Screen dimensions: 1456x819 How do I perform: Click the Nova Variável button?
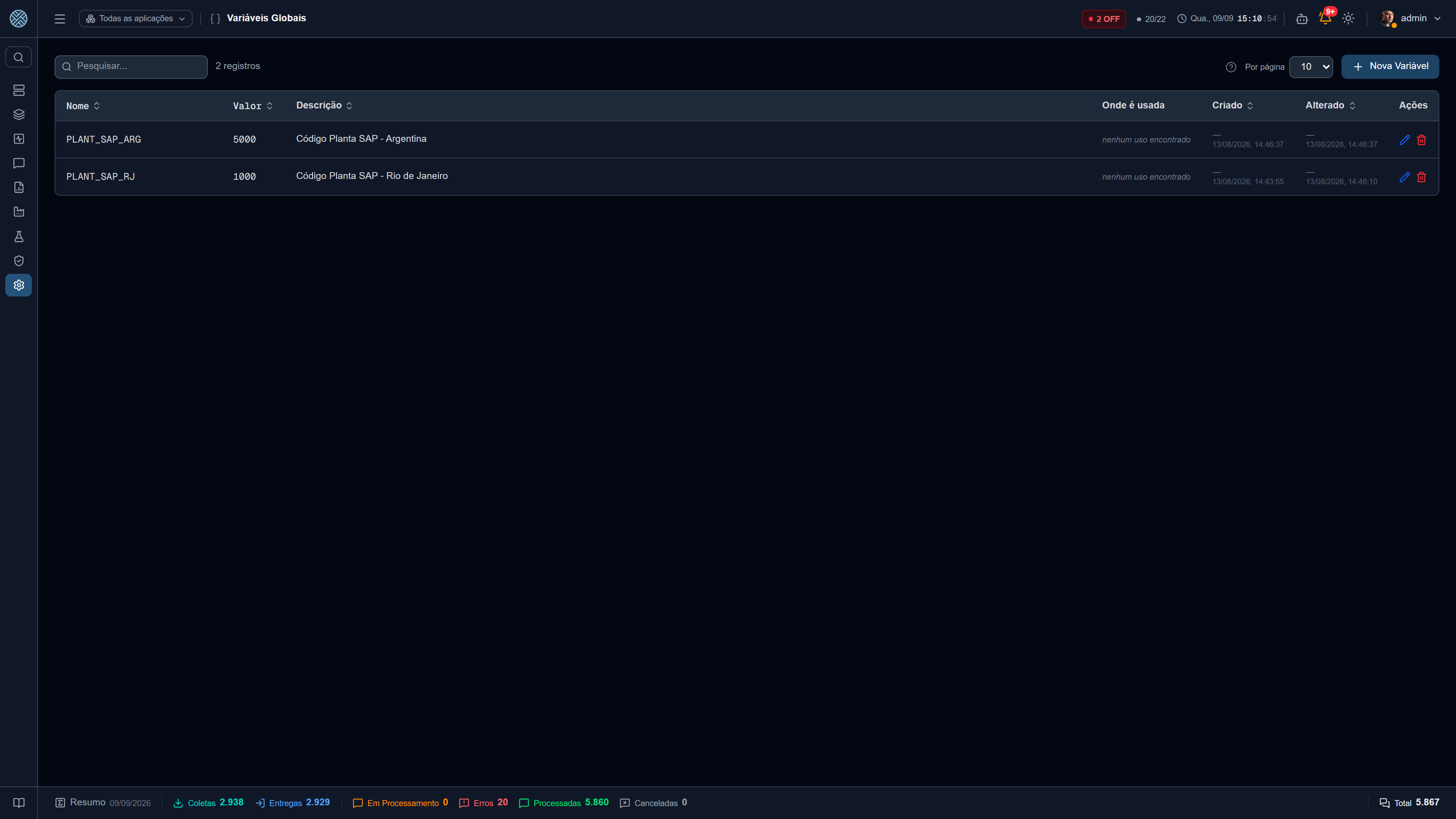[1390, 66]
